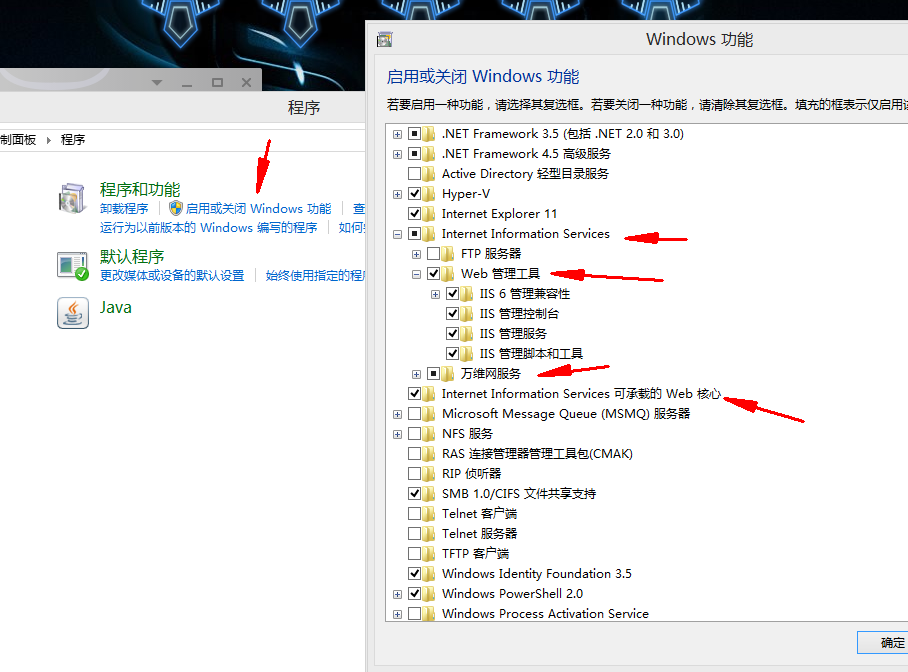Click the Programs and Features icon
908x672 pixels.
72,198
